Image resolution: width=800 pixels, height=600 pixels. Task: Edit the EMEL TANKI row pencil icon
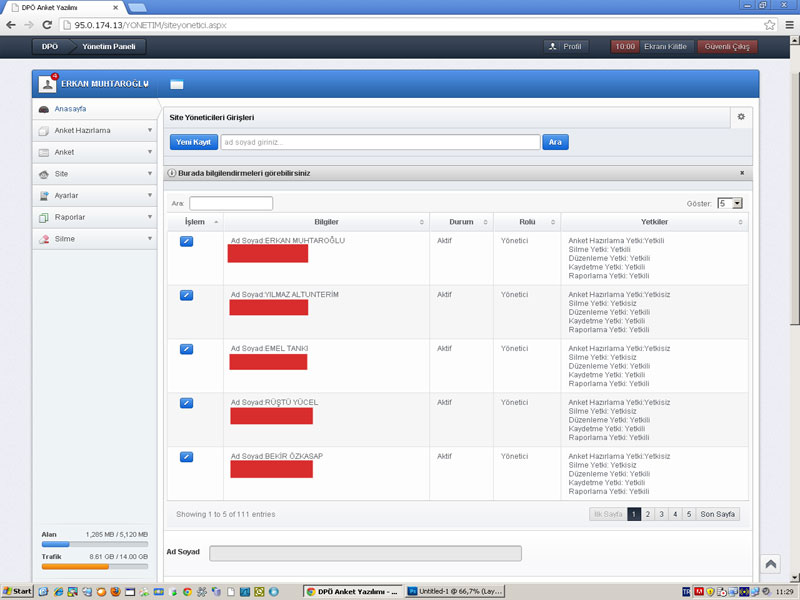point(186,349)
